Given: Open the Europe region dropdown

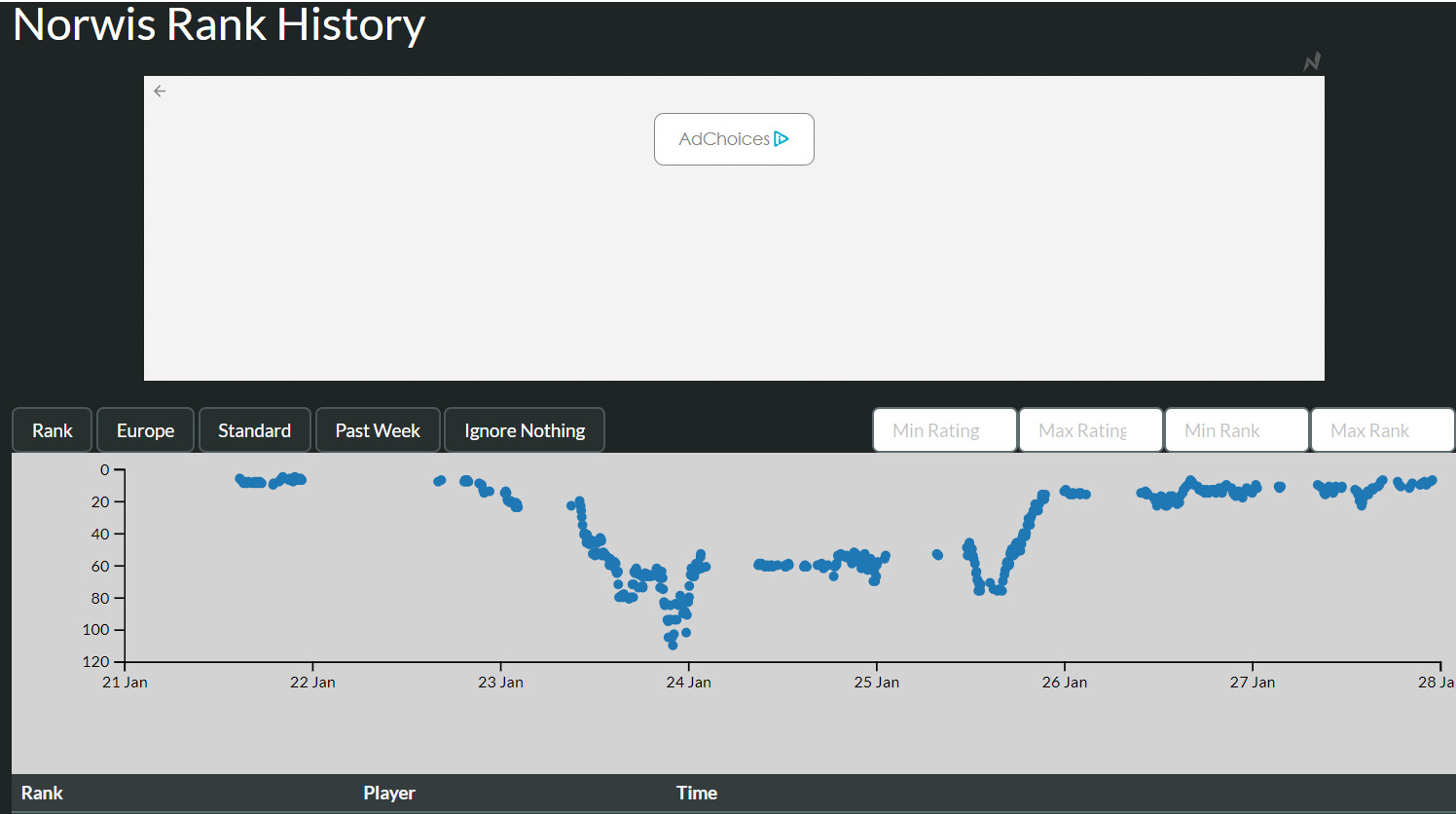Looking at the screenshot, I should 146,430.
